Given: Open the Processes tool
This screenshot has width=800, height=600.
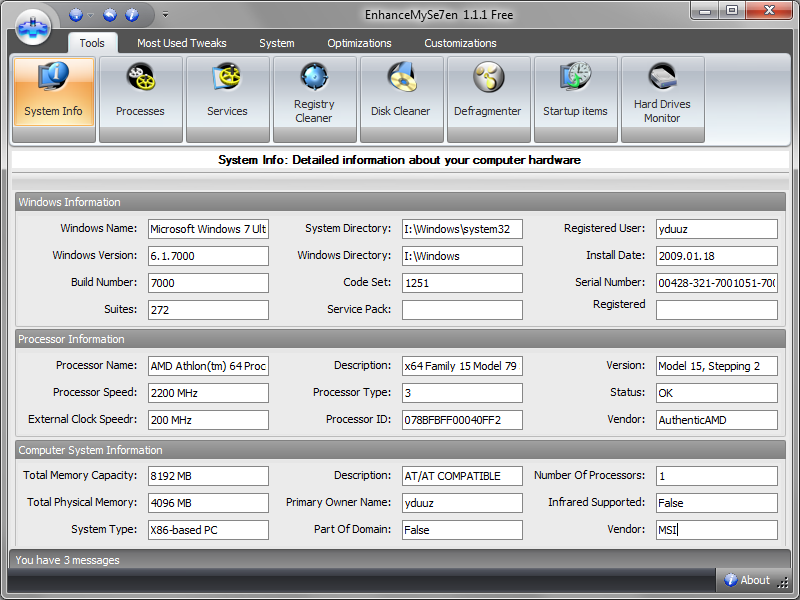Looking at the screenshot, I should pos(140,97).
